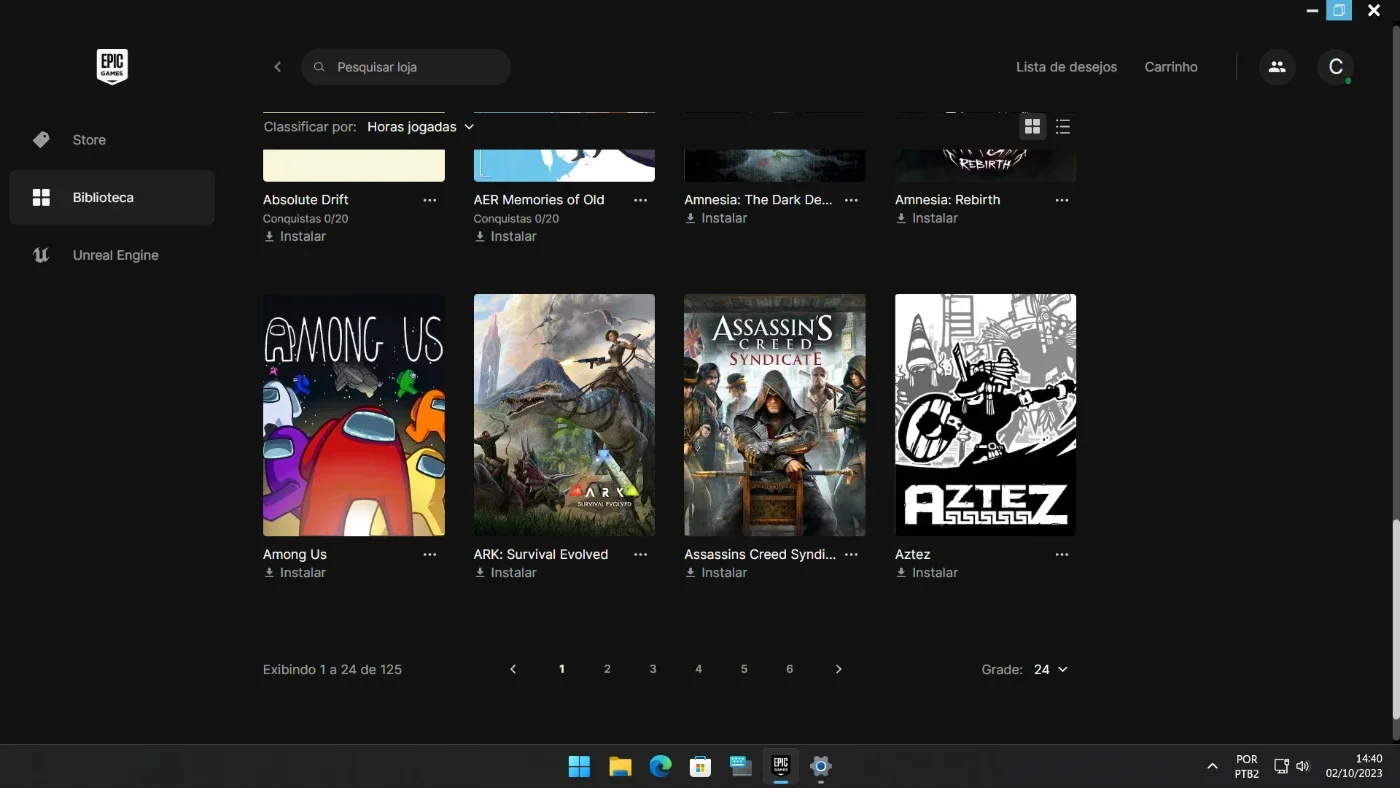Go to the next page arrow

click(x=838, y=669)
